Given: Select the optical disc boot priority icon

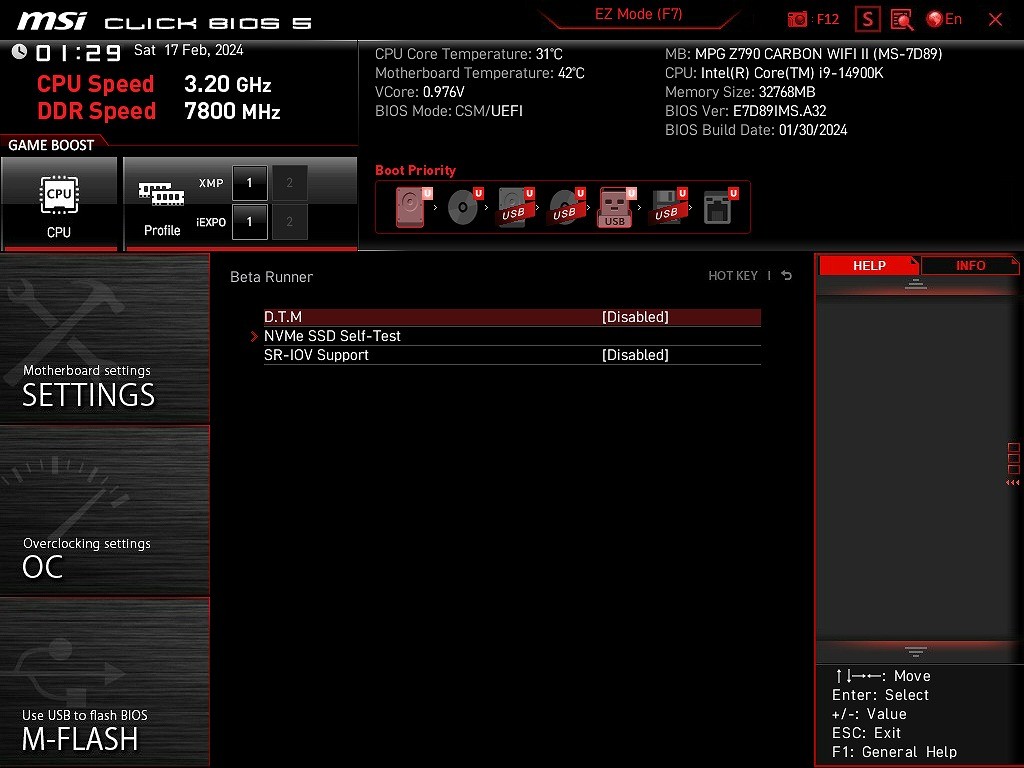Looking at the screenshot, I should 465,207.
